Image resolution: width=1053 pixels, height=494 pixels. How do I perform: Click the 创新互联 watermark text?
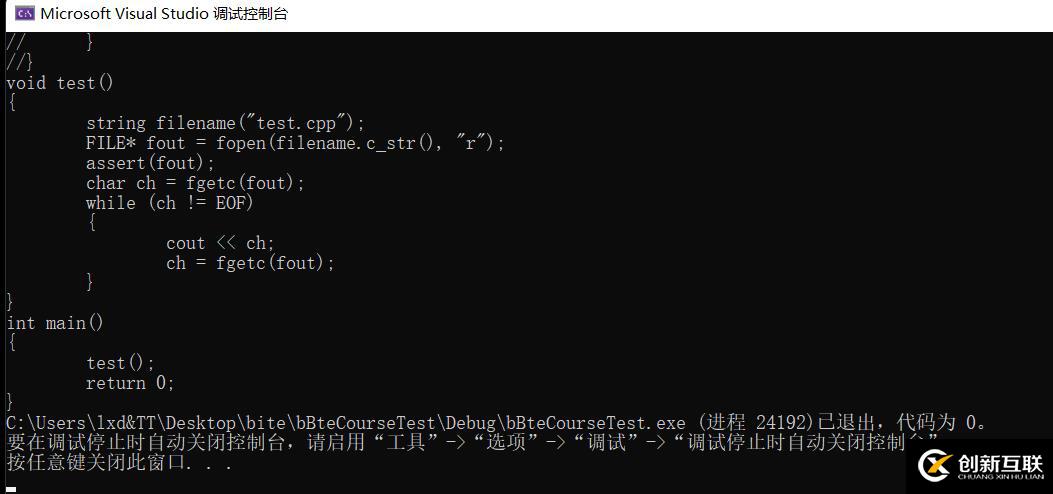[x=1000, y=463]
